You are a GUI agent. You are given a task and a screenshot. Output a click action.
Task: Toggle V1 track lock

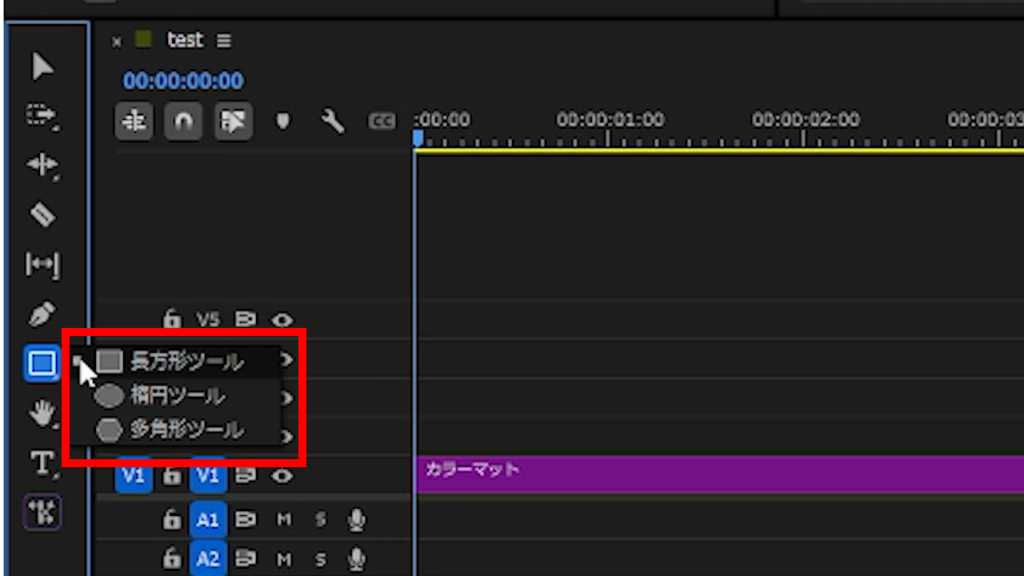tap(172, 476)
